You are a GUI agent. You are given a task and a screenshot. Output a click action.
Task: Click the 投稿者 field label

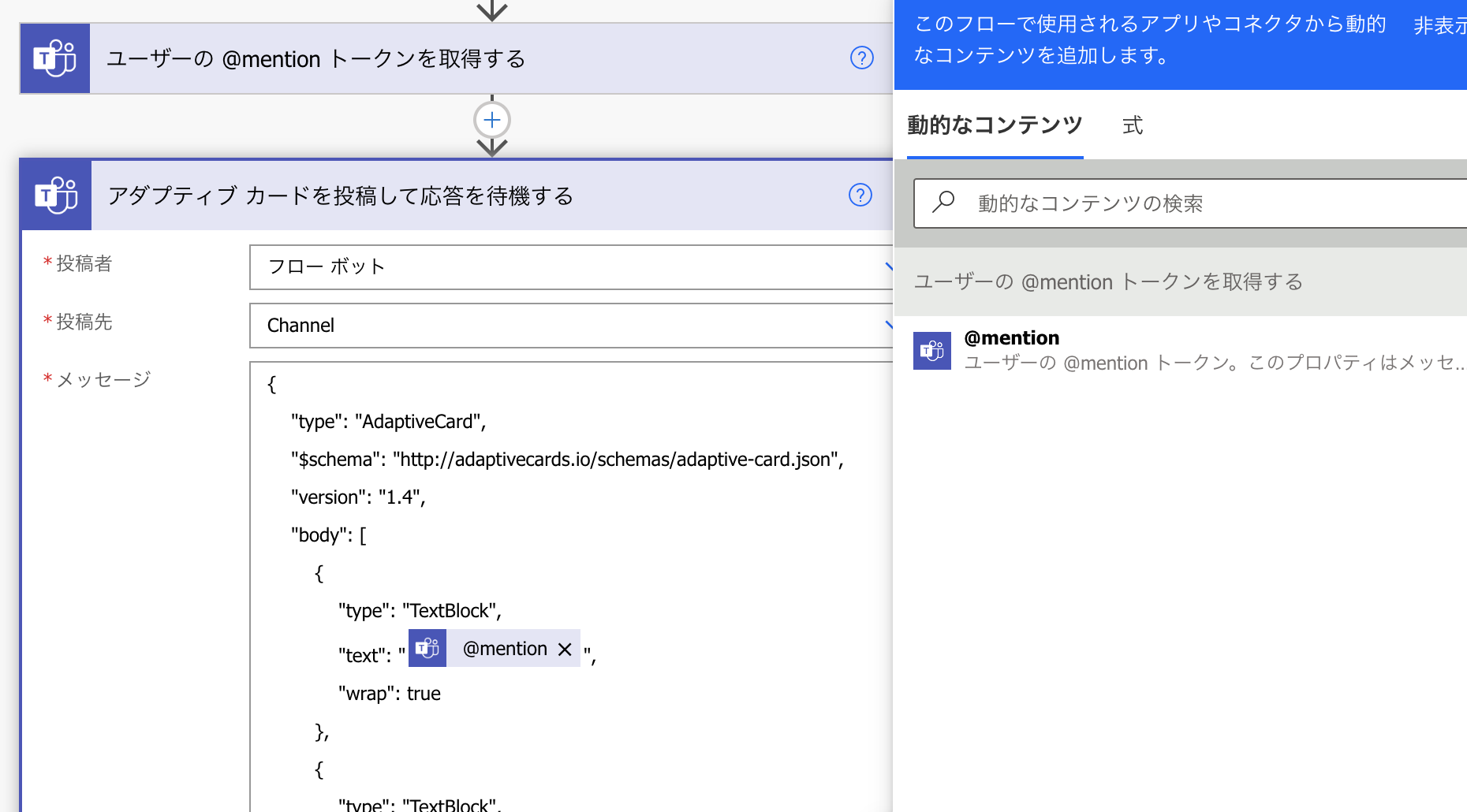[84, 263]
